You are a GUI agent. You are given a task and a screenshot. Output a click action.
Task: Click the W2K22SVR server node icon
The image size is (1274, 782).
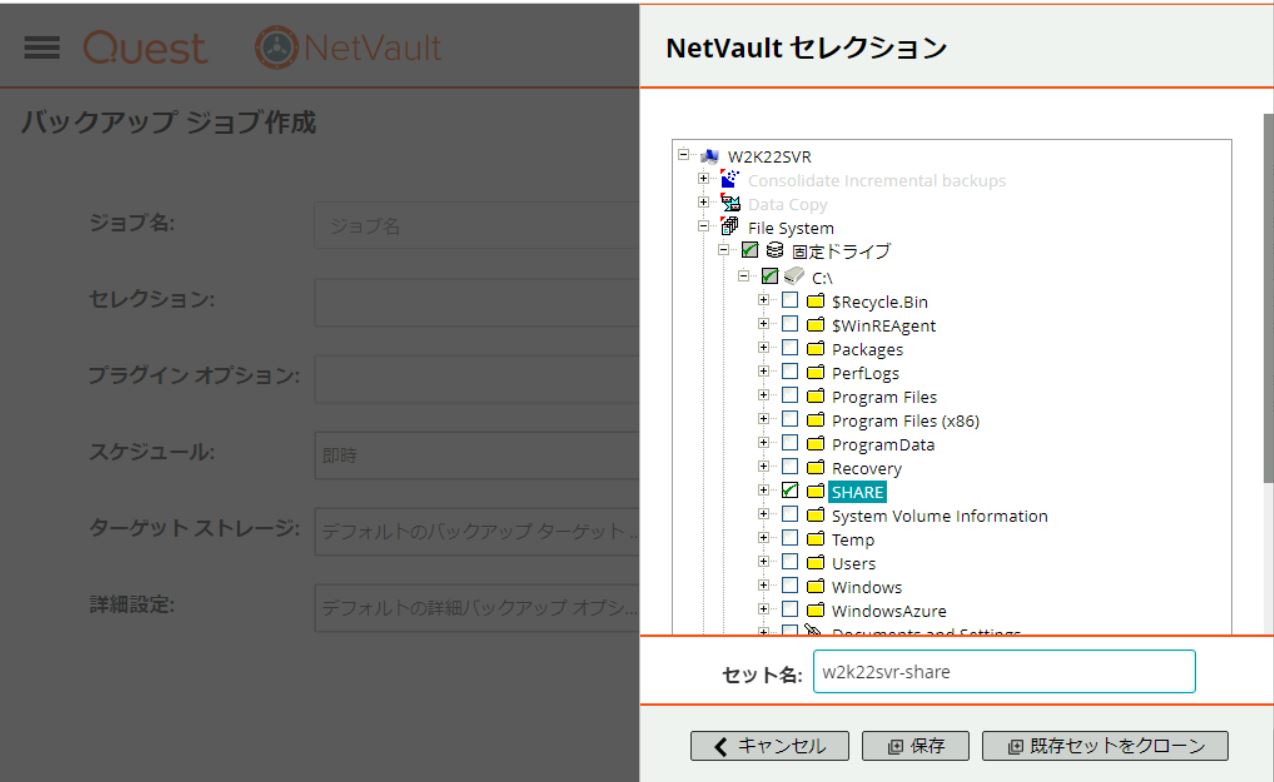point(710,157)
